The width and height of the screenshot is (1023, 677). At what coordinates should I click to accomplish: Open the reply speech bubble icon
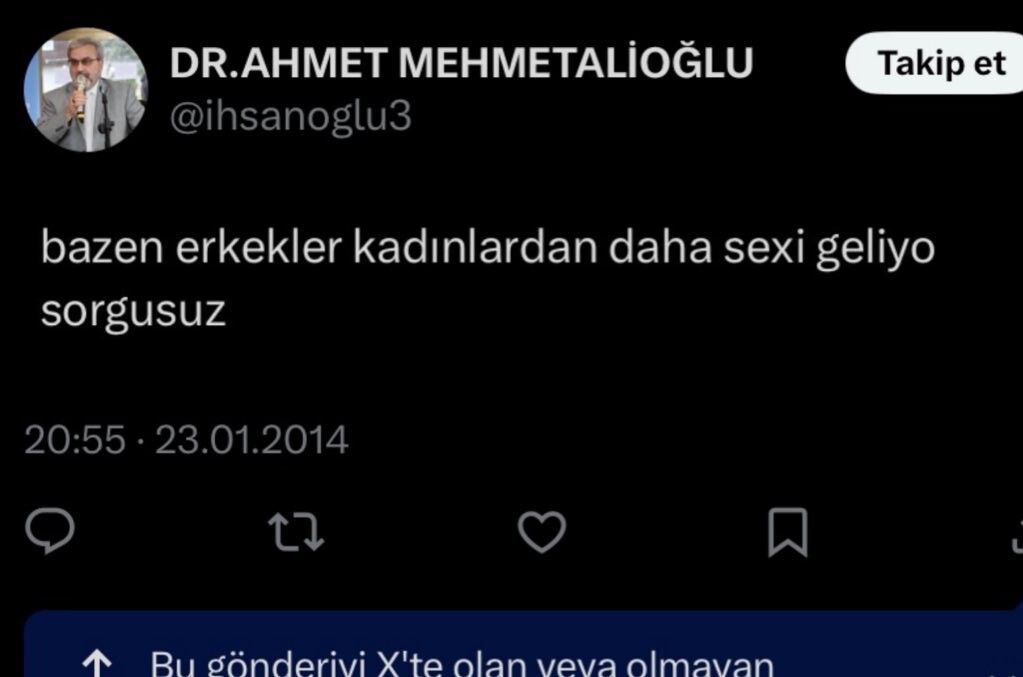coord(50,531)
